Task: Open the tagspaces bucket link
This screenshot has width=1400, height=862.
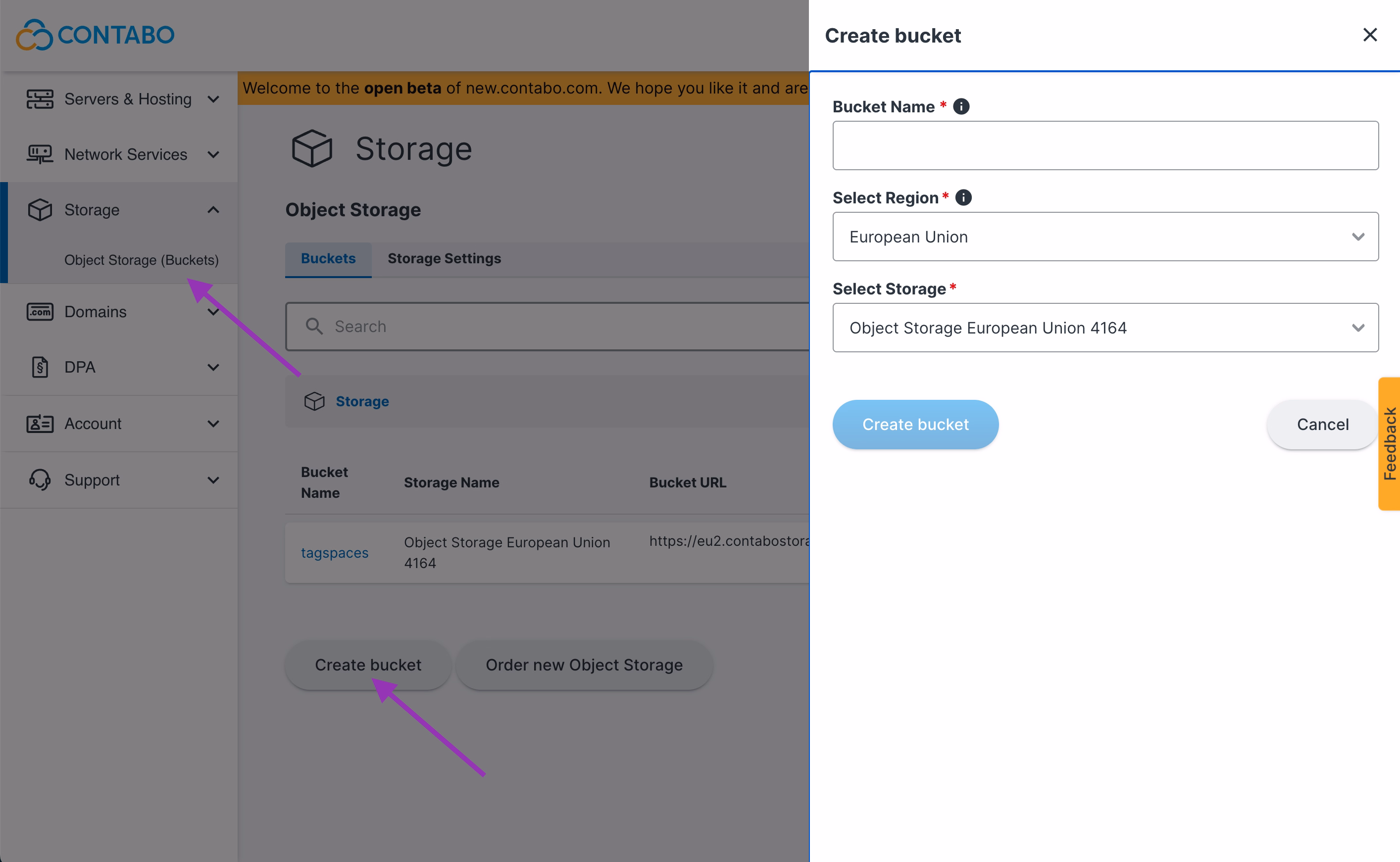Action: pos(335,553)
